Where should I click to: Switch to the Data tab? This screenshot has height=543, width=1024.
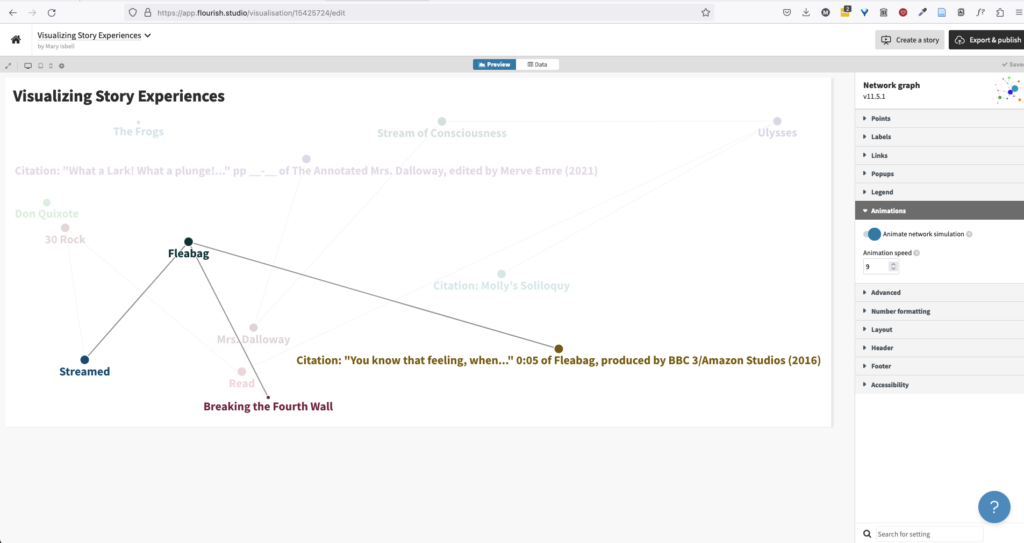click(537, 64)
